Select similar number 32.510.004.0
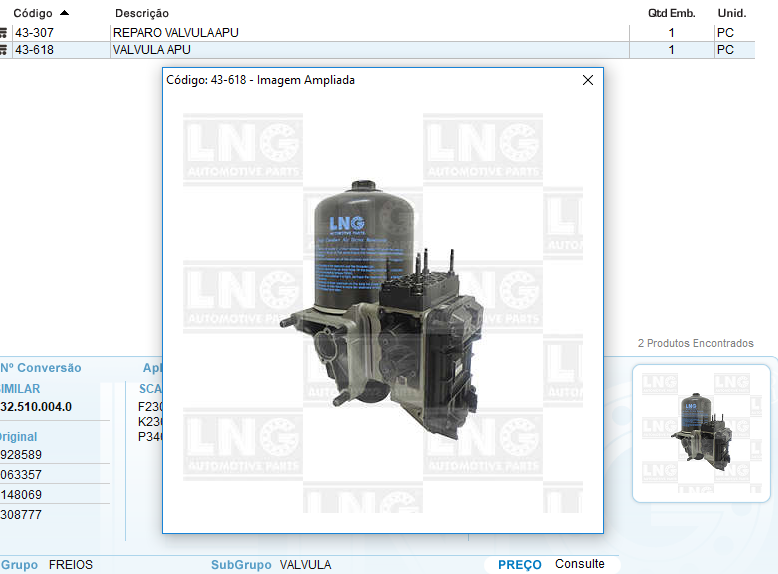The height and width of the screenshot is (574, 778). 36,407
